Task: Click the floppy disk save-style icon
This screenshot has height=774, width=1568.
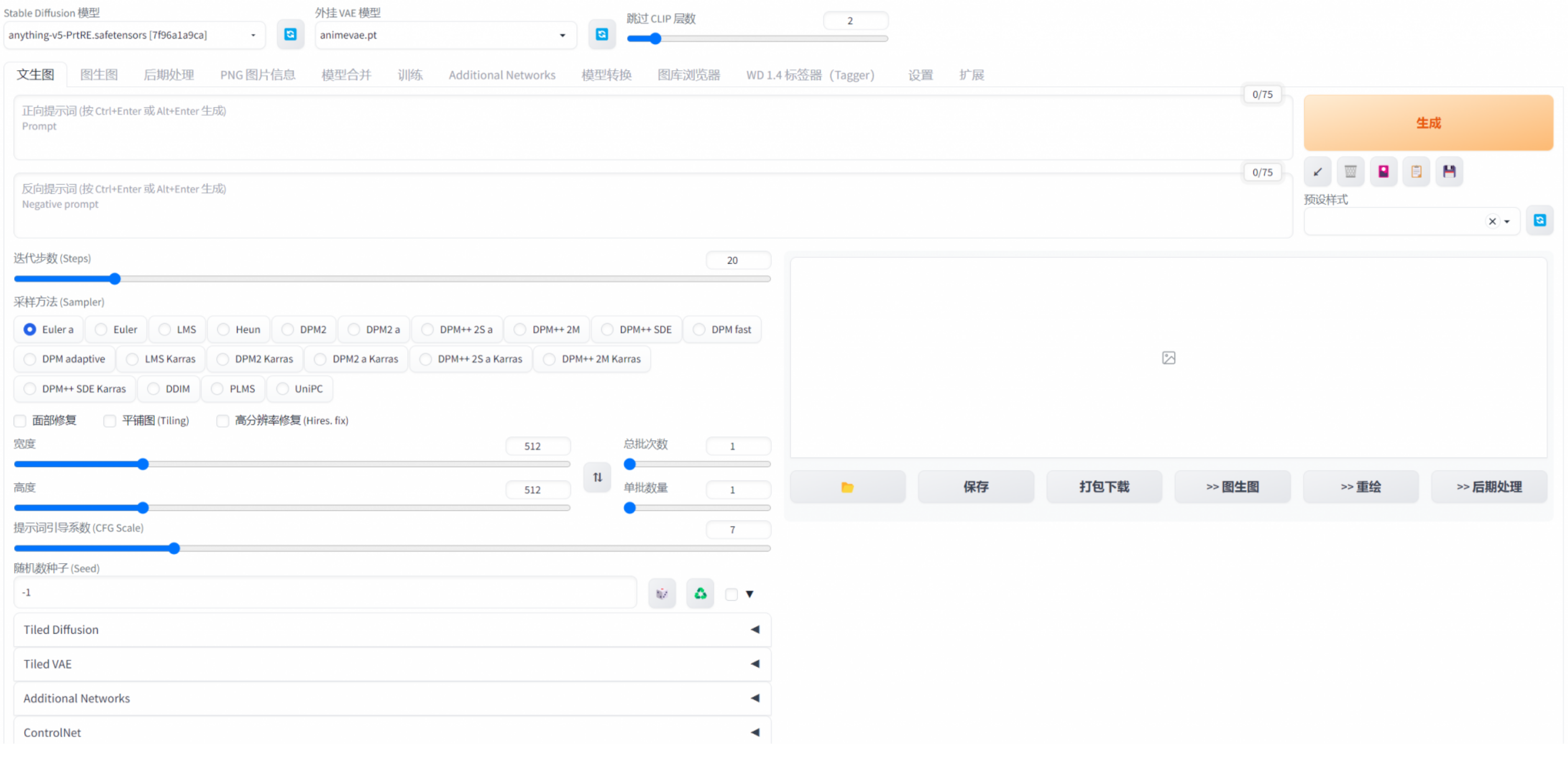Action: click(x=1449, y=172)
